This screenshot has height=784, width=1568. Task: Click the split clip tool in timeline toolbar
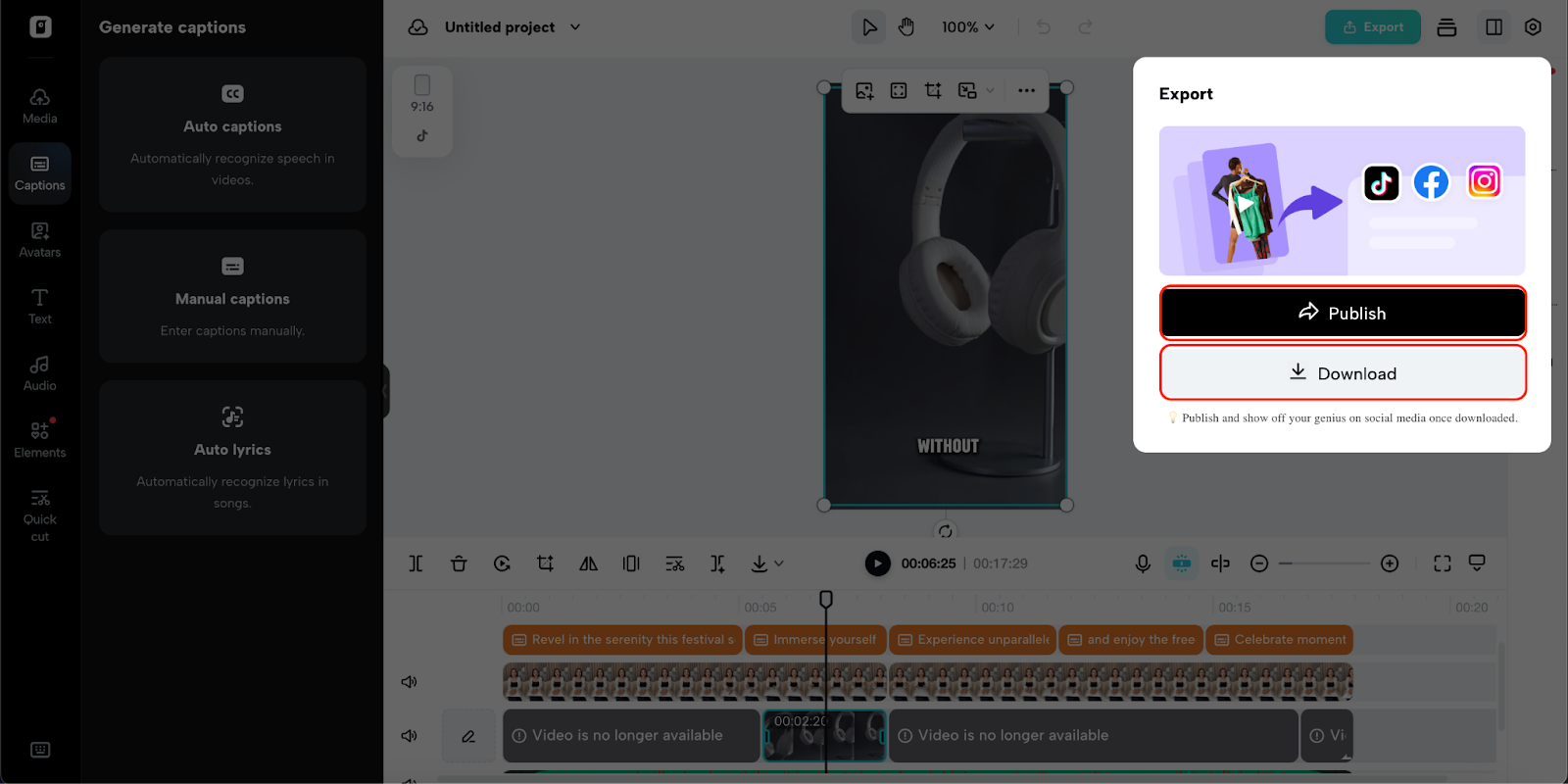click(416, 563)
